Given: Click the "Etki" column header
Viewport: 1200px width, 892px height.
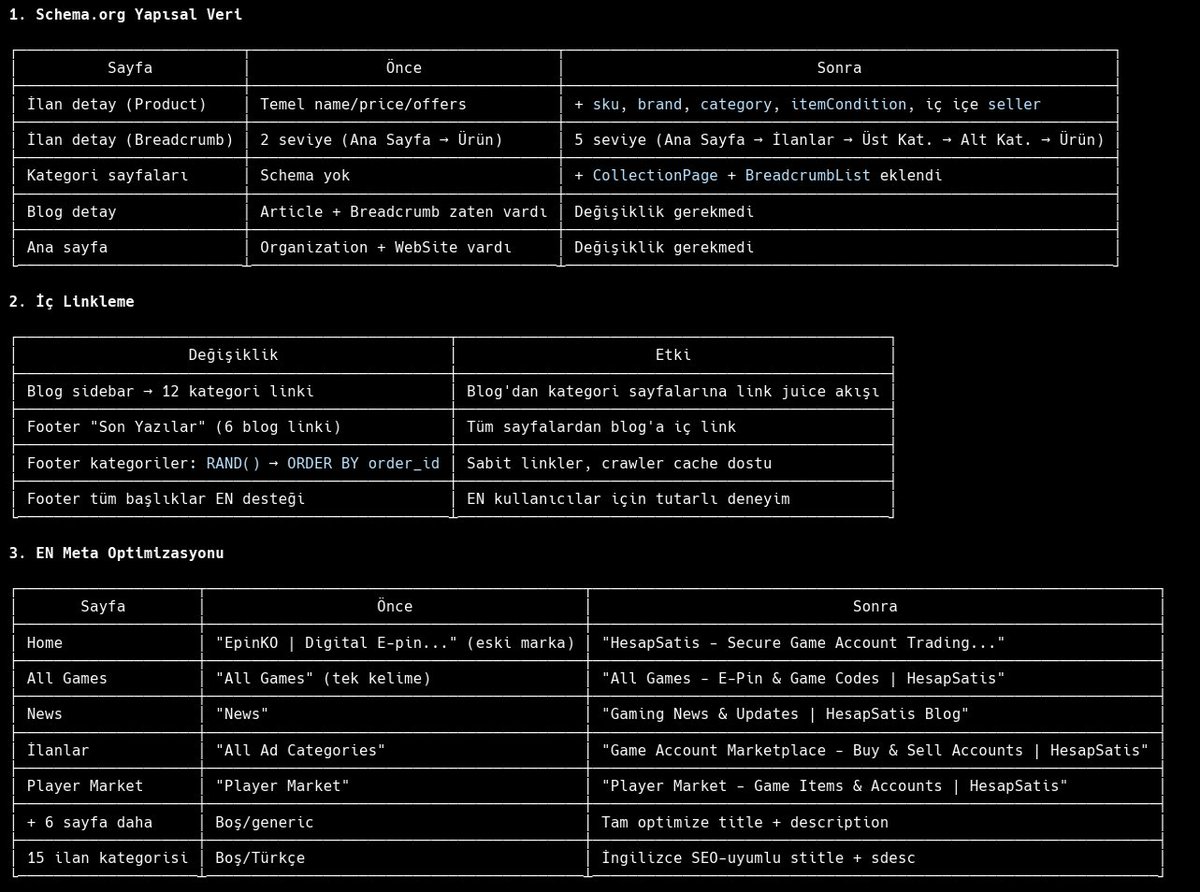Looking at the screenshot, I should (x=674, y=355).
